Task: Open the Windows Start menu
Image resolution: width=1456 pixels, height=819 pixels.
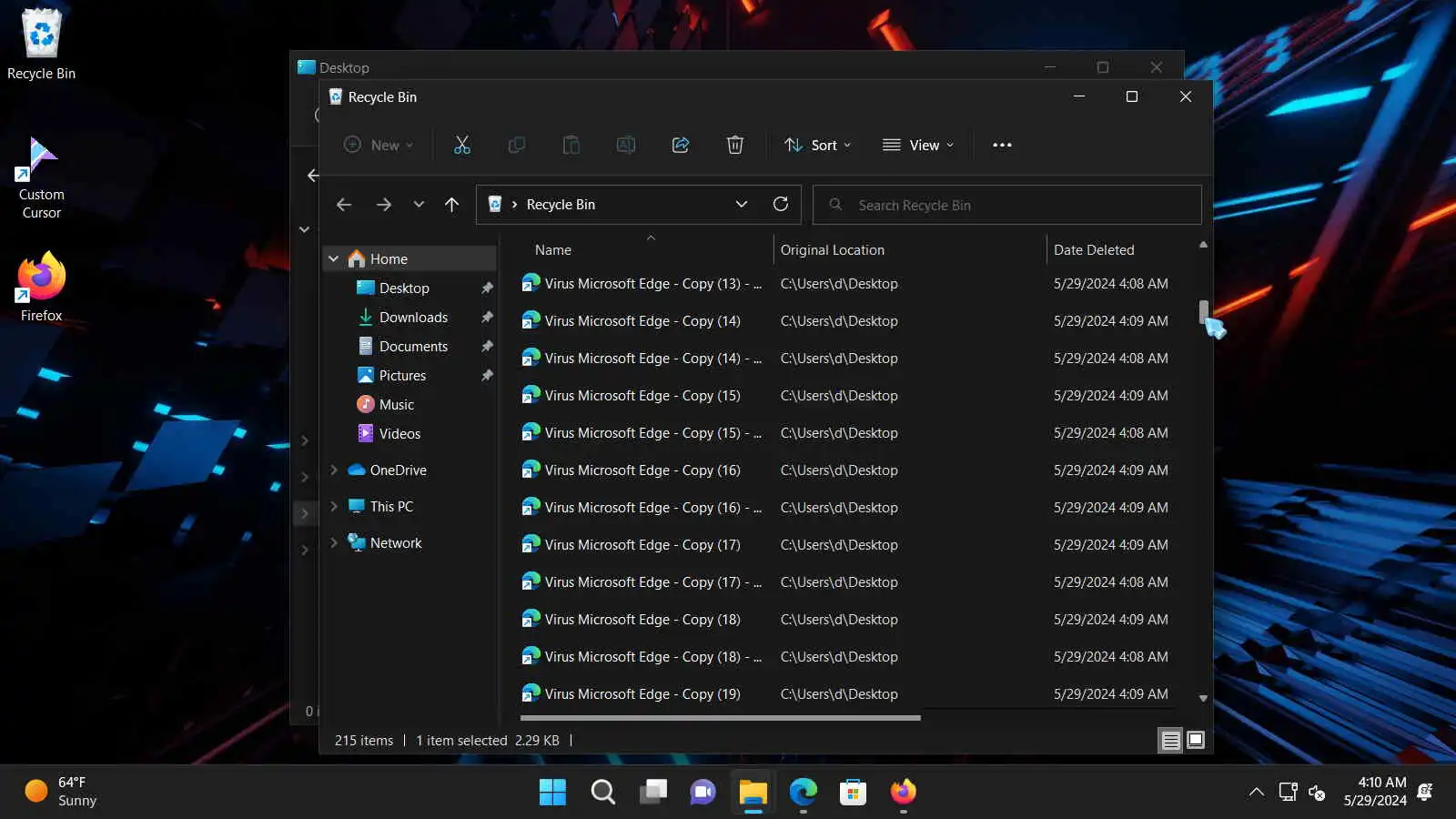Action: click(552, 792)
